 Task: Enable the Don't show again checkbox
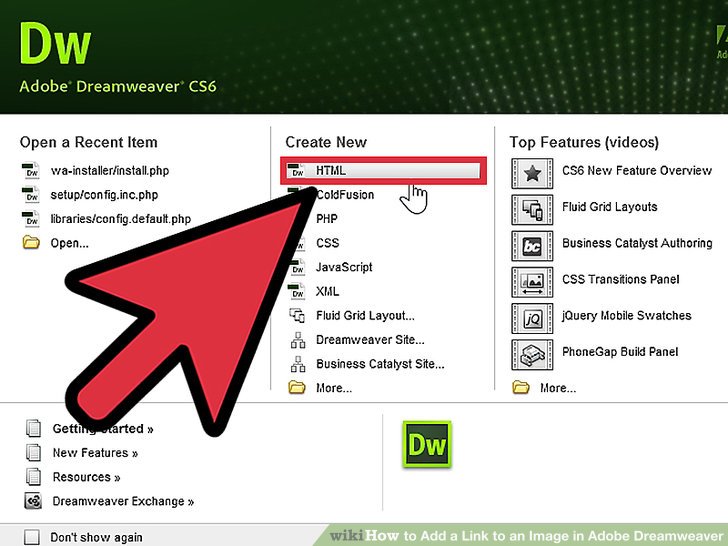click(32, 537)
